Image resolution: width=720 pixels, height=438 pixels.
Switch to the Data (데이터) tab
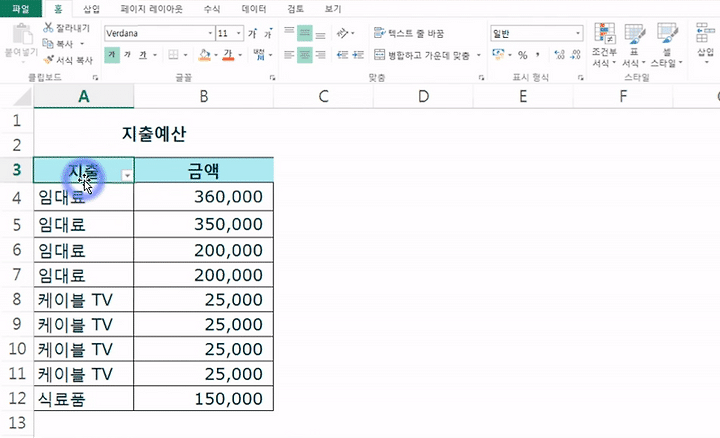click(254, 9)
